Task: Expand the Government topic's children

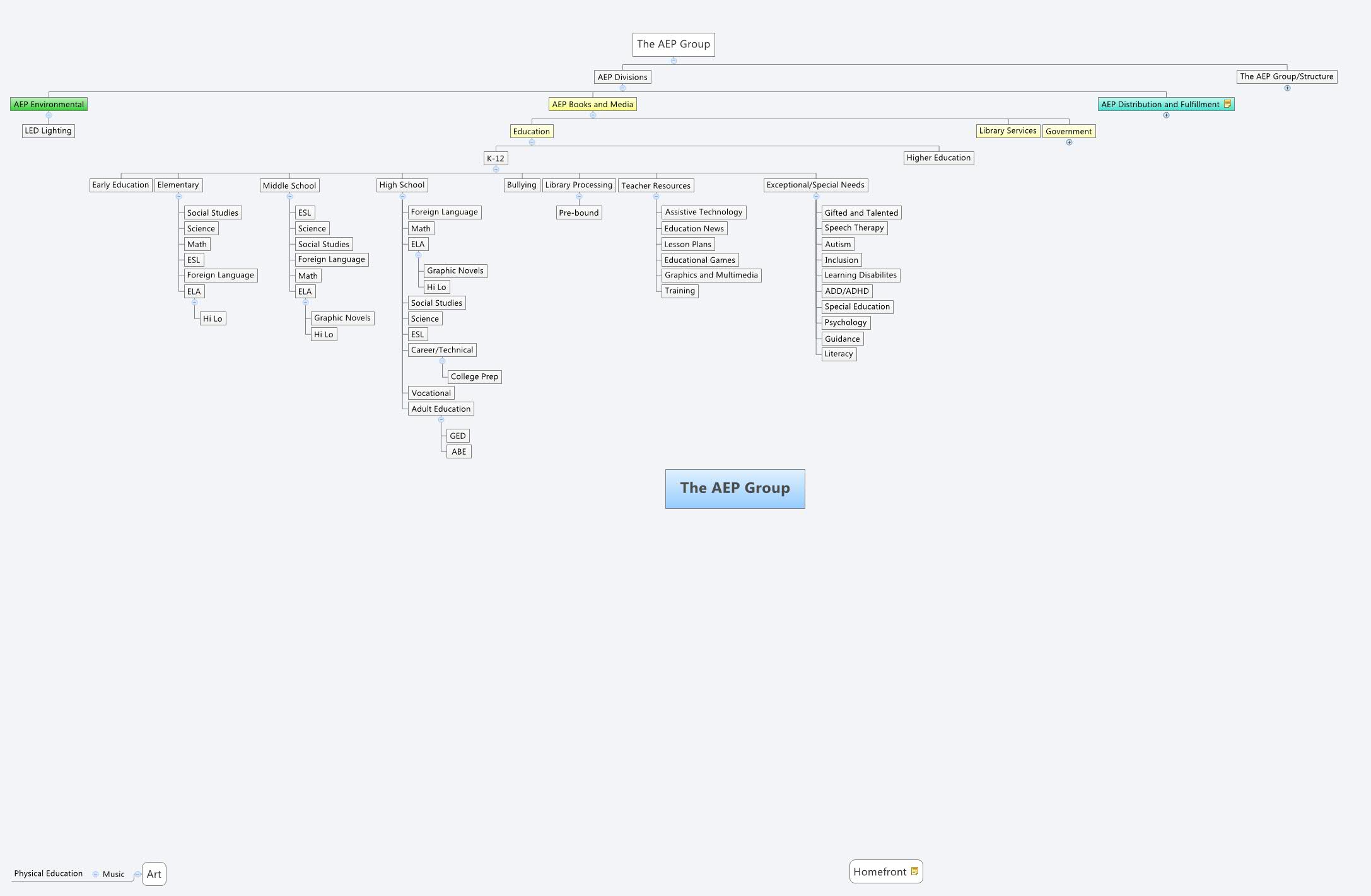Action: tap(1069, 143)
